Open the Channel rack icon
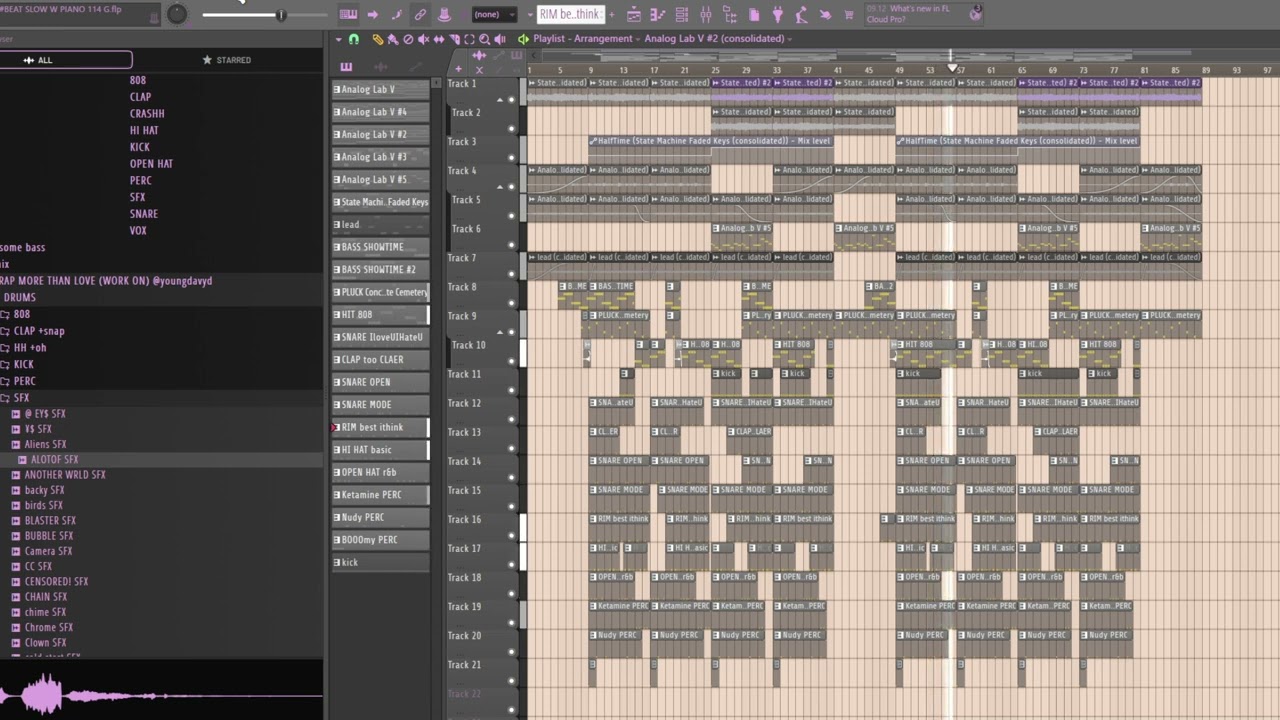The height and width of the screenshot is (720, 1280). pos(681,15)
